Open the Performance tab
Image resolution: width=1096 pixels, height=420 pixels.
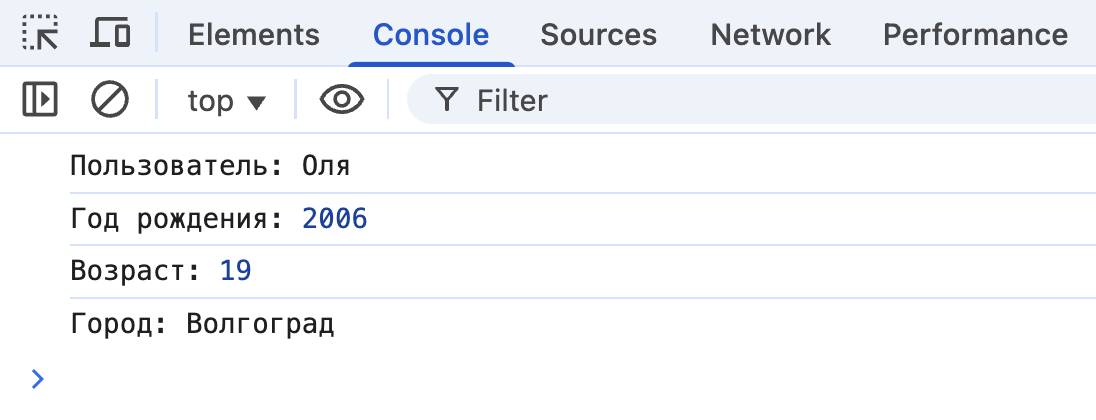pyautogui.click(x=975, y=35)
